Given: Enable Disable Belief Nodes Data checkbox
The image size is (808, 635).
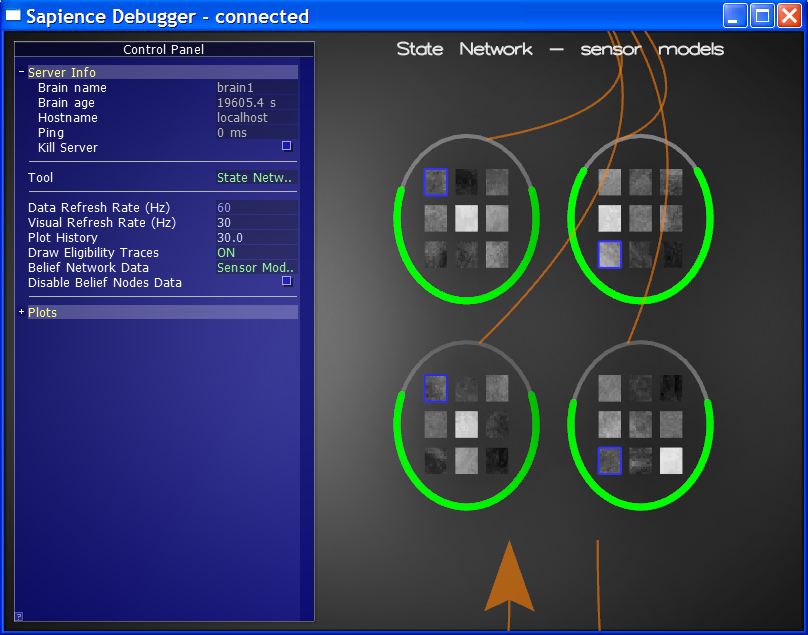Looking at the screenshot, I should (x=286, y=281).
